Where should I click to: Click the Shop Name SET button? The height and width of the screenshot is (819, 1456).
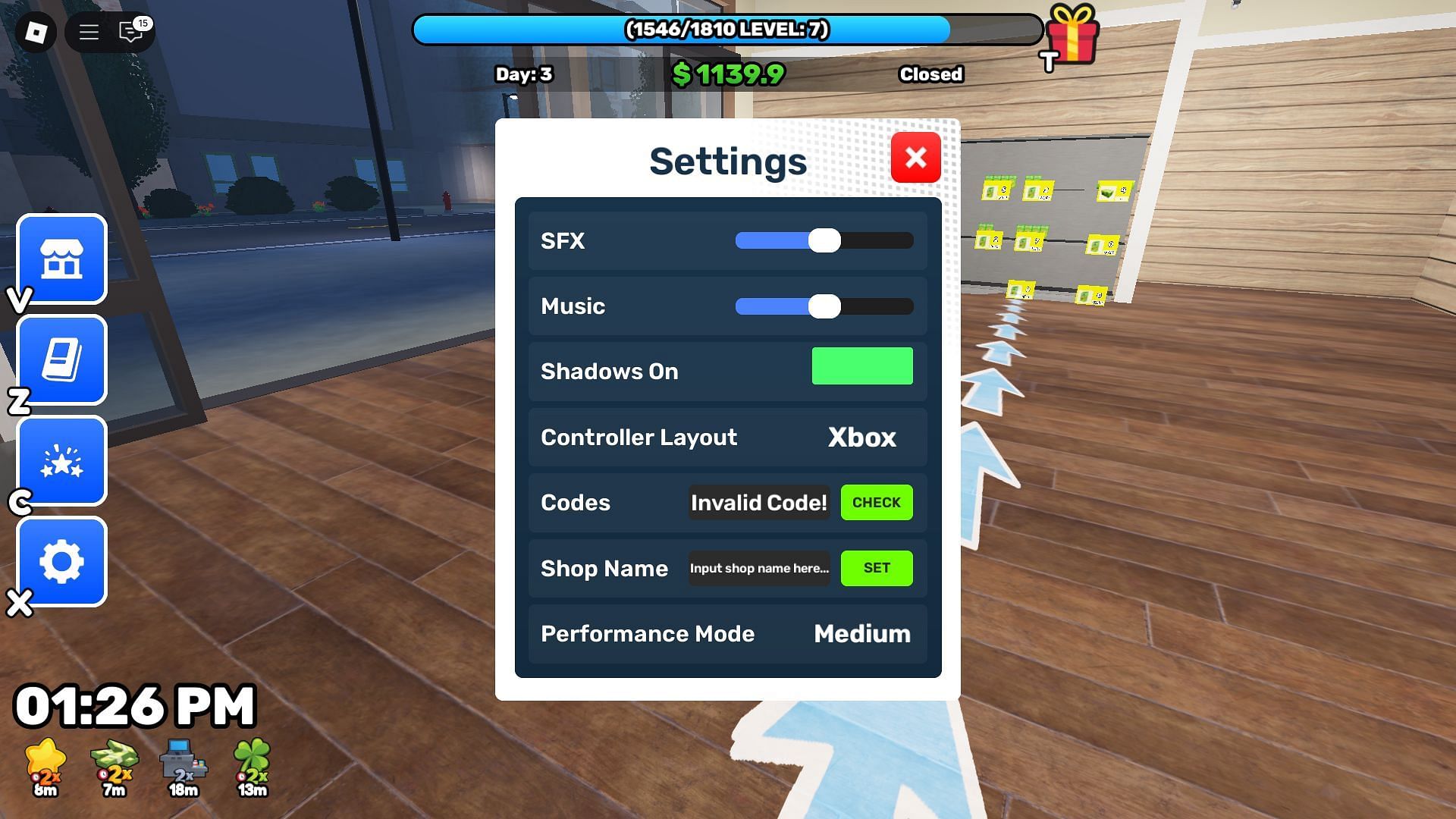pos(876,568)
